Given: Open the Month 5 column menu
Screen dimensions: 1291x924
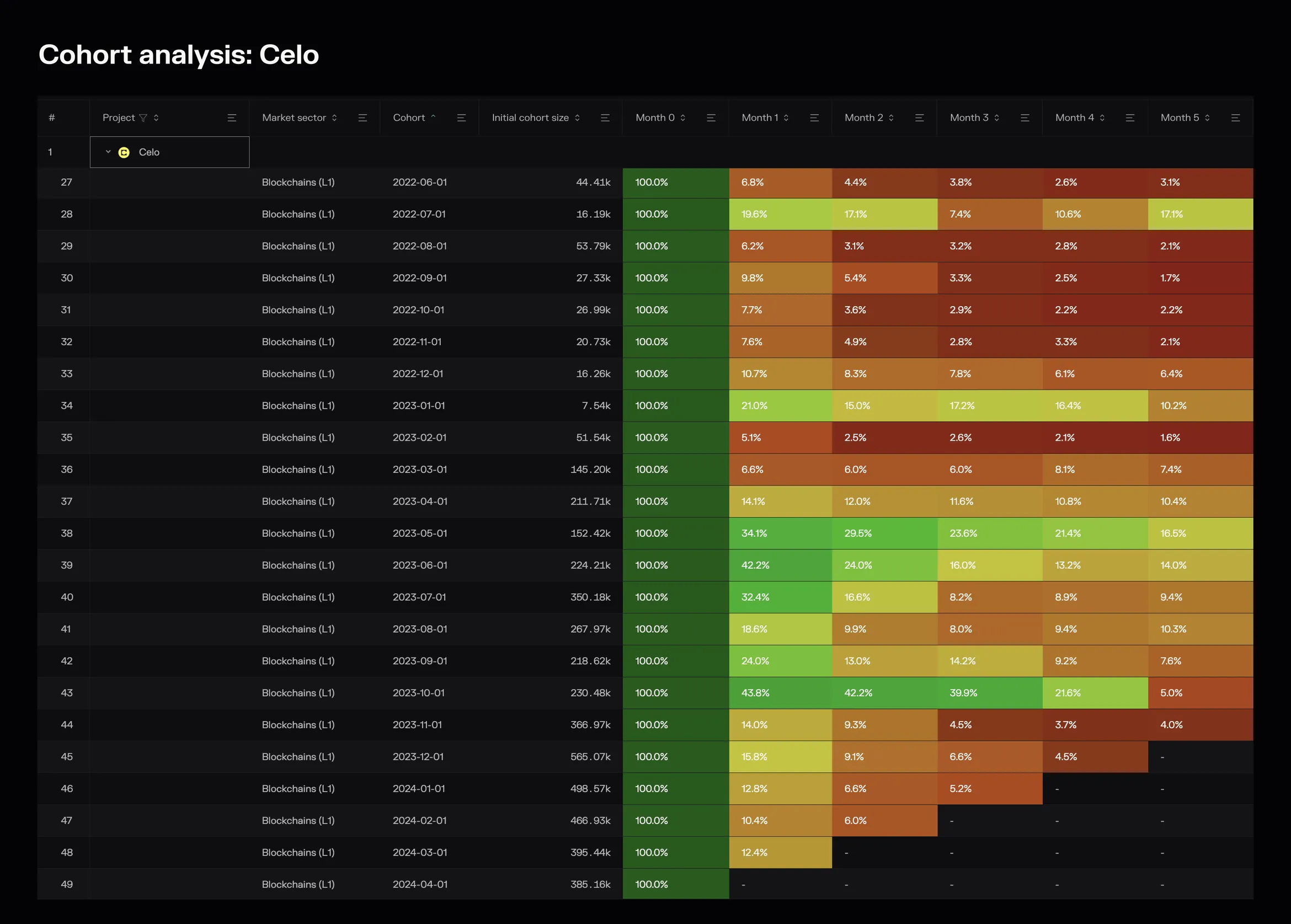Looking at the screenshot, I should (x=1235, y=118).
